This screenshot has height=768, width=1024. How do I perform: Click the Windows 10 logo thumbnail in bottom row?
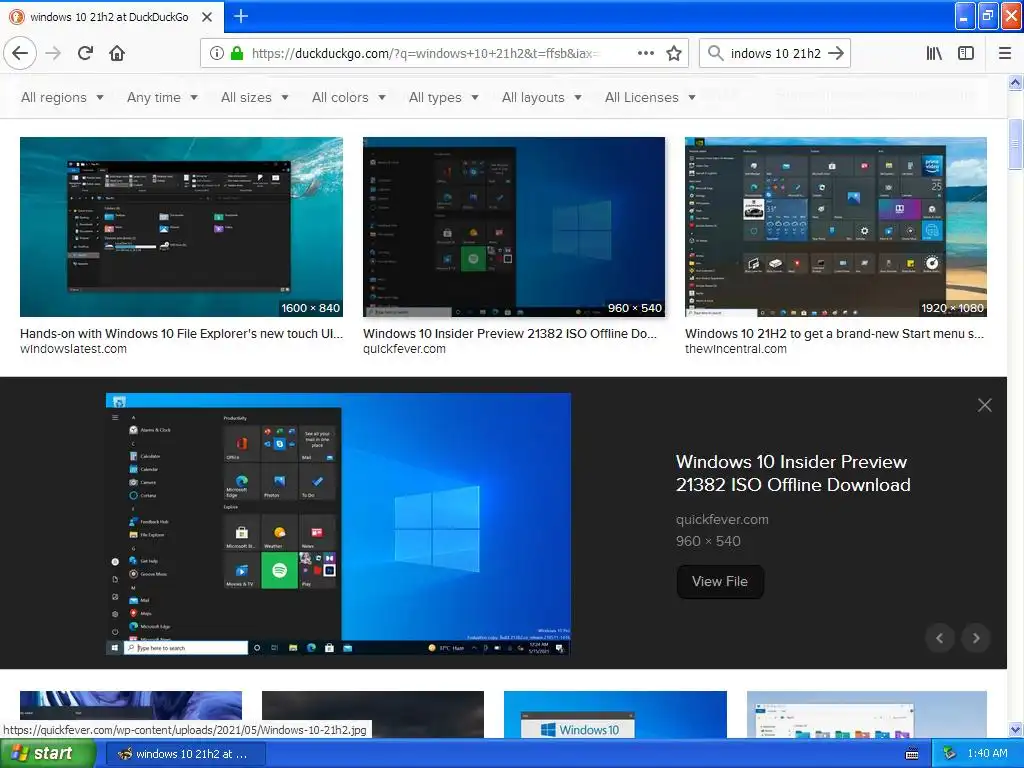pyautogui.click(x=615, y=714)
